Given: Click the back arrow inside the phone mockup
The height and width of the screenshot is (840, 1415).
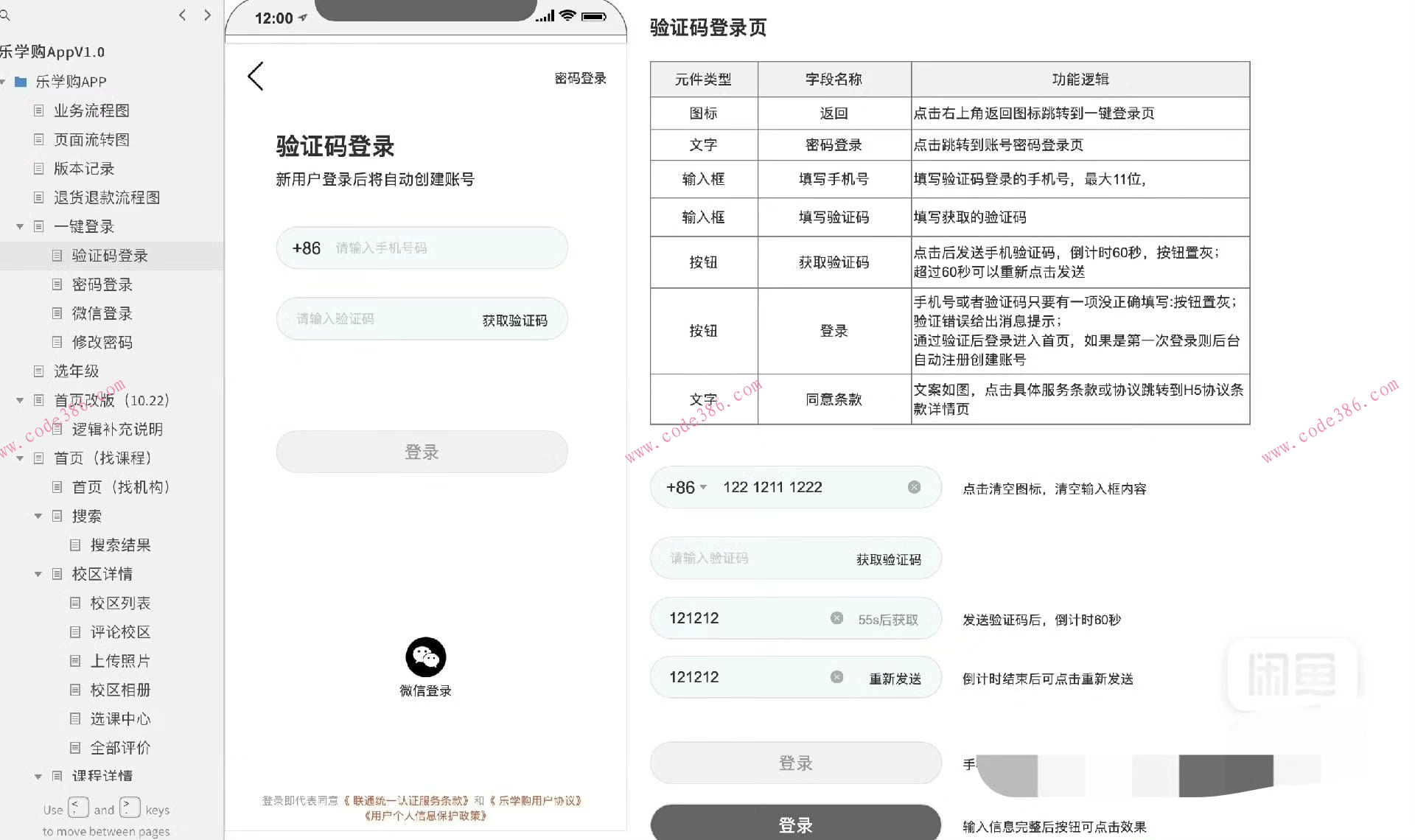Looking at the screenshot, I should (255, 76).
